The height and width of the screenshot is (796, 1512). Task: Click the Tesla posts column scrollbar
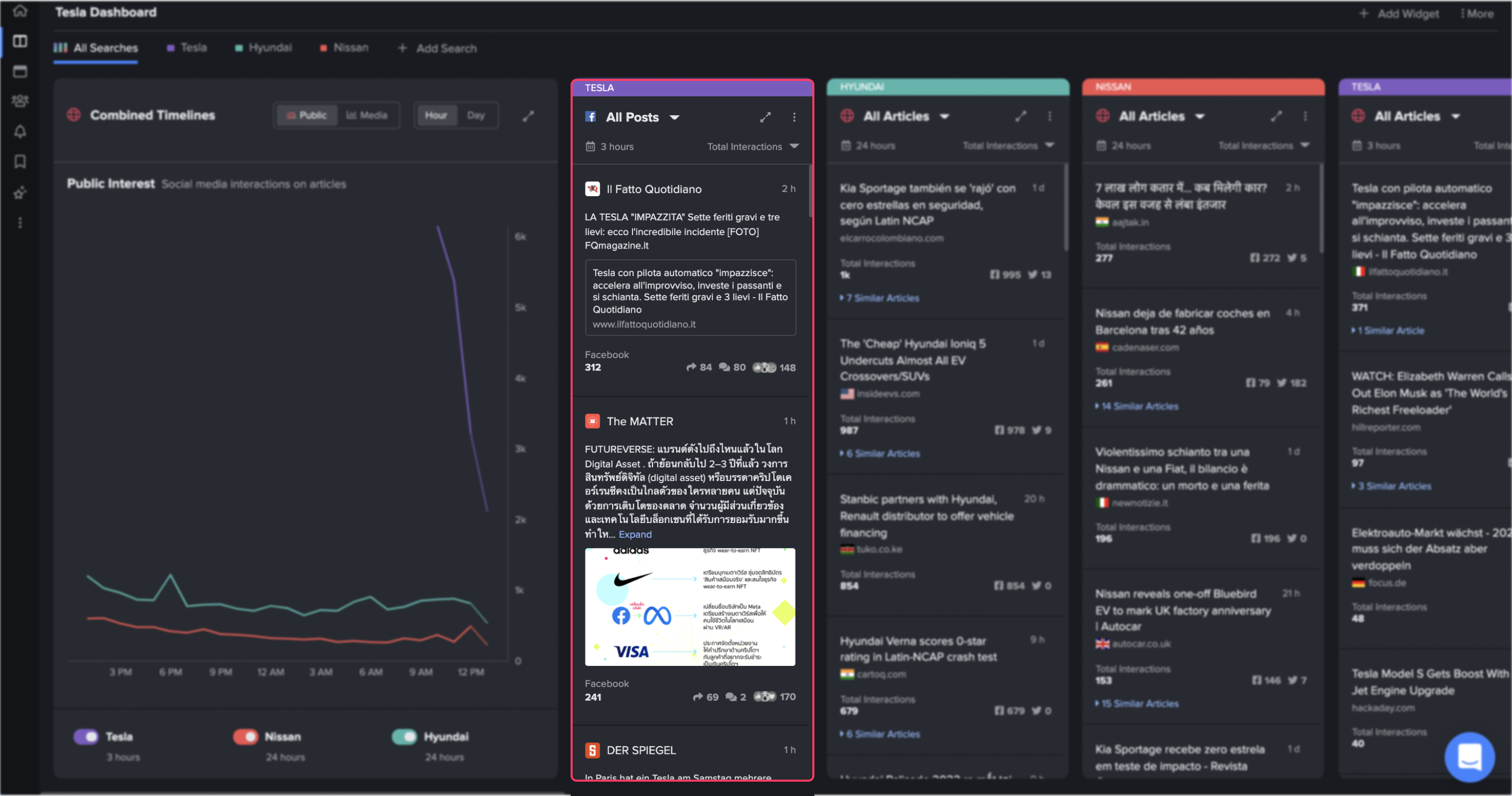[810, 191]
